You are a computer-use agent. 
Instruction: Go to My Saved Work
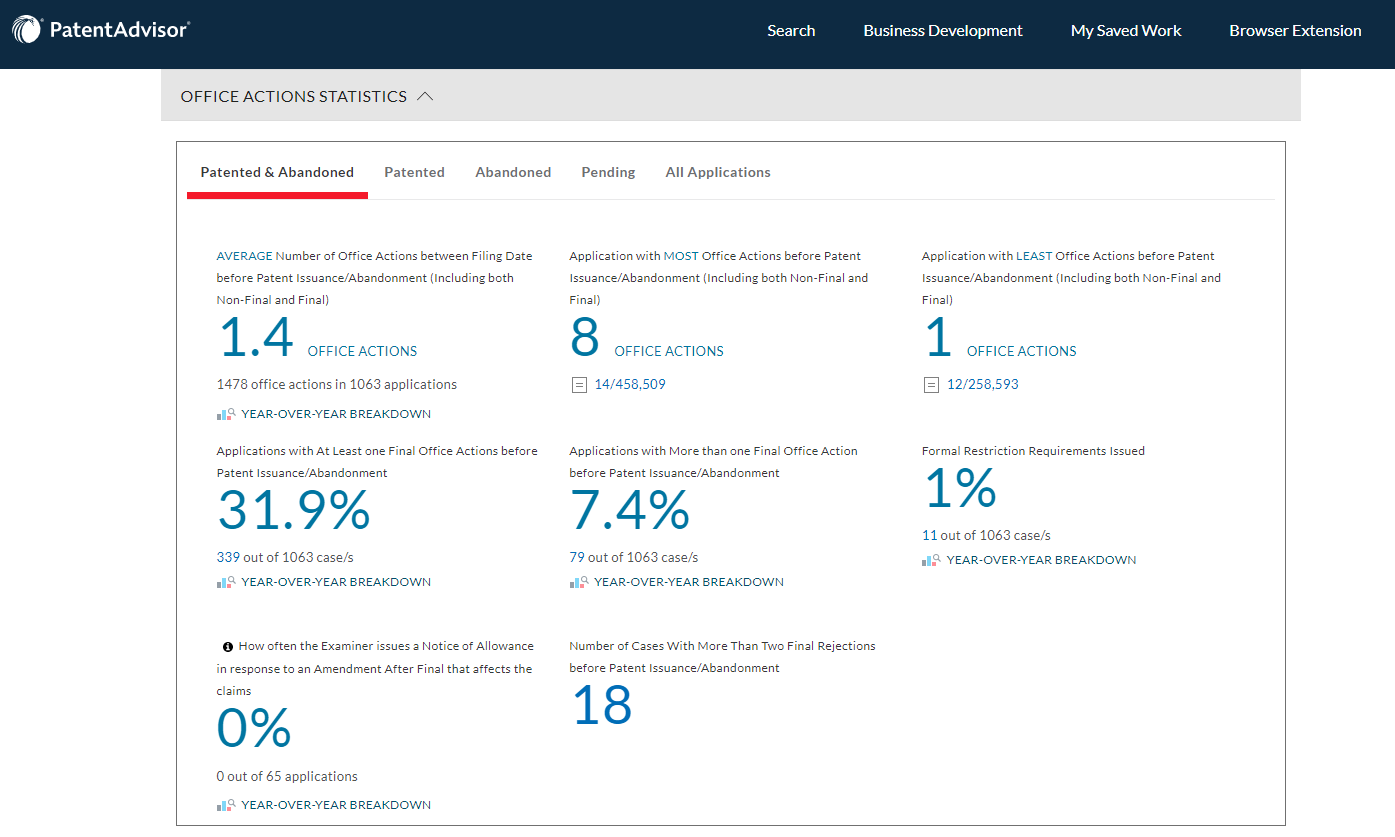pyautogui.click(x=1126, y=31)
